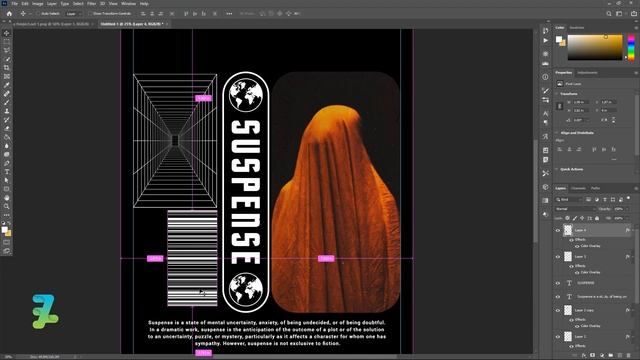Open the three-dots more align options

pos(229,13)
